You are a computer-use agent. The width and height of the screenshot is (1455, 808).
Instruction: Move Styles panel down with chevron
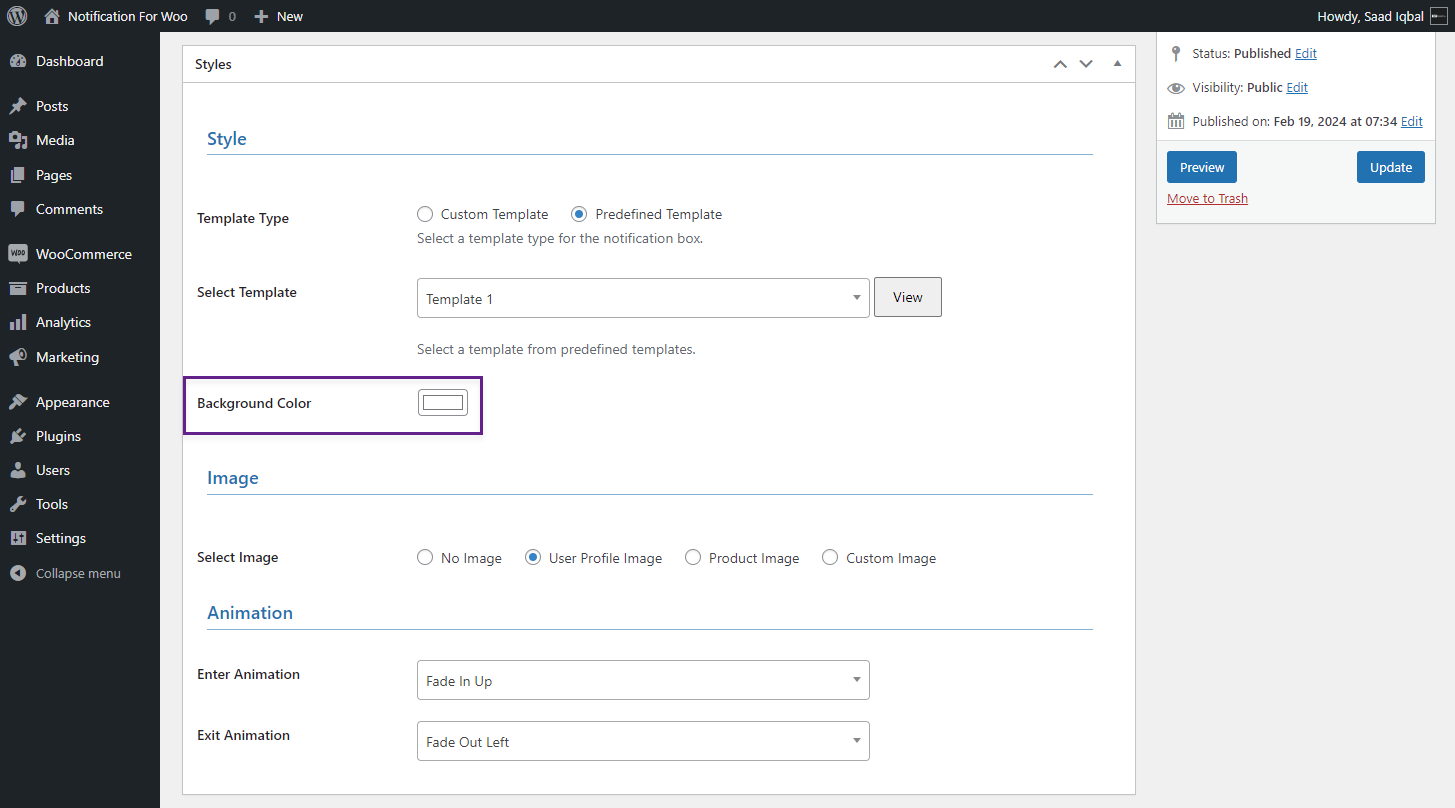pos(1086,64)
